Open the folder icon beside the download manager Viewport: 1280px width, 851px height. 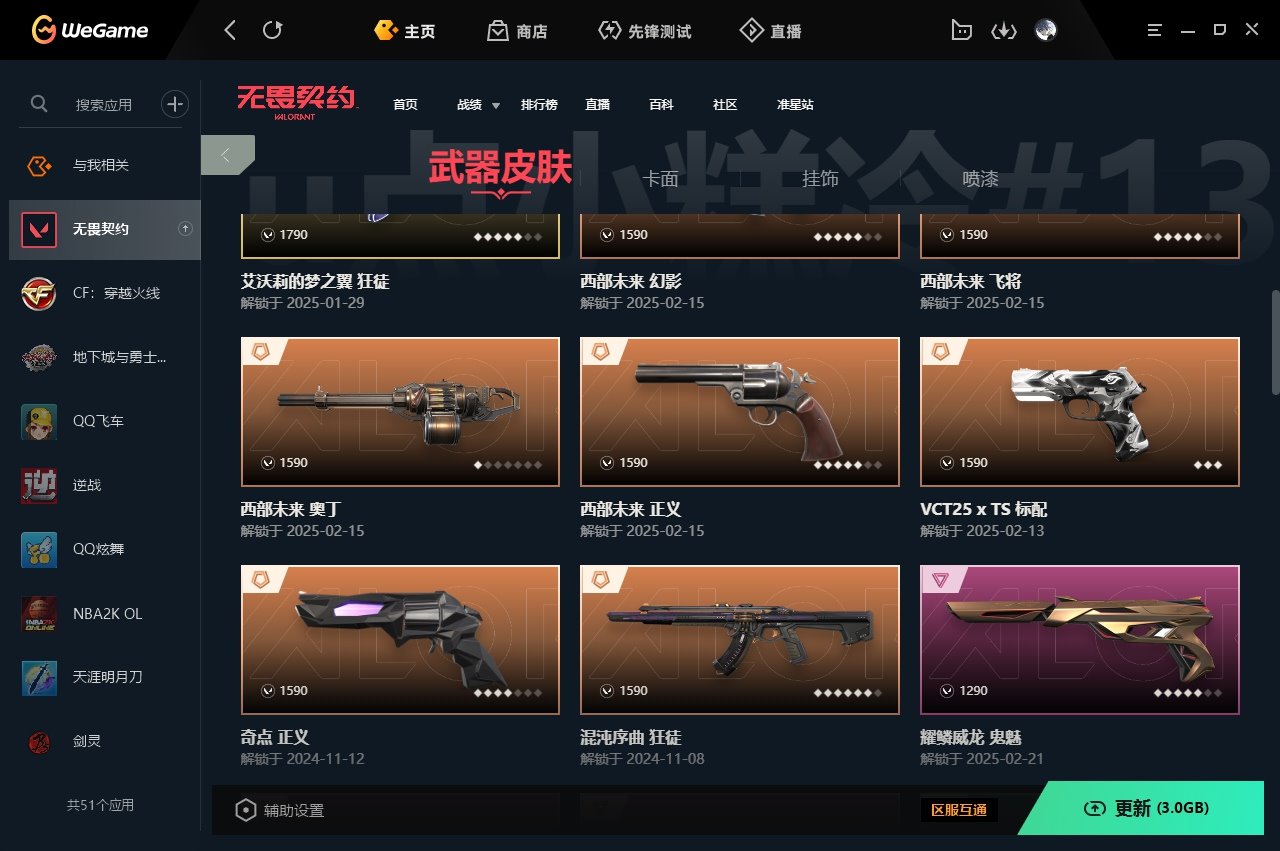(961, 31)
